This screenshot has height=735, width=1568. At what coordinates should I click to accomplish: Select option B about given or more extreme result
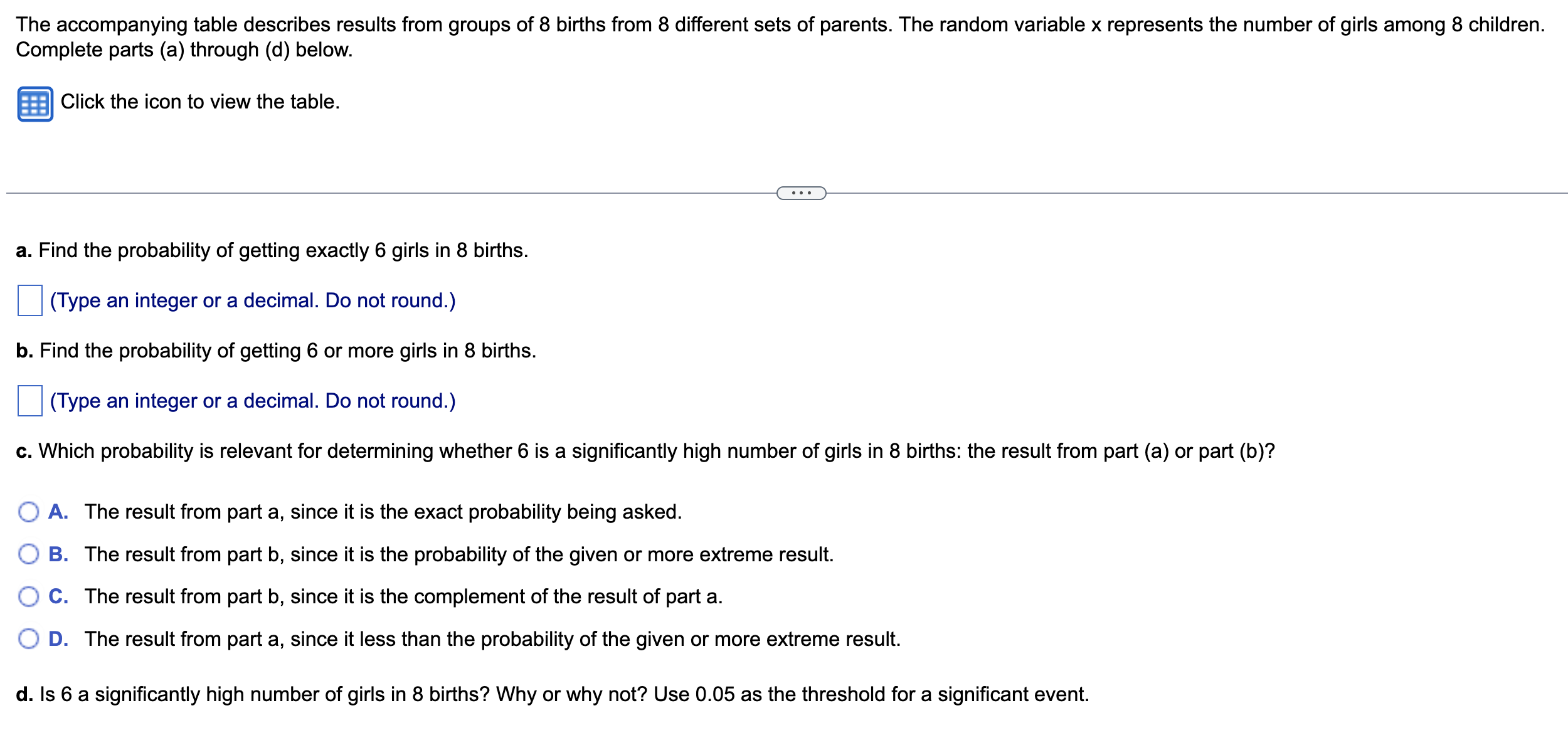coord(28,554)
